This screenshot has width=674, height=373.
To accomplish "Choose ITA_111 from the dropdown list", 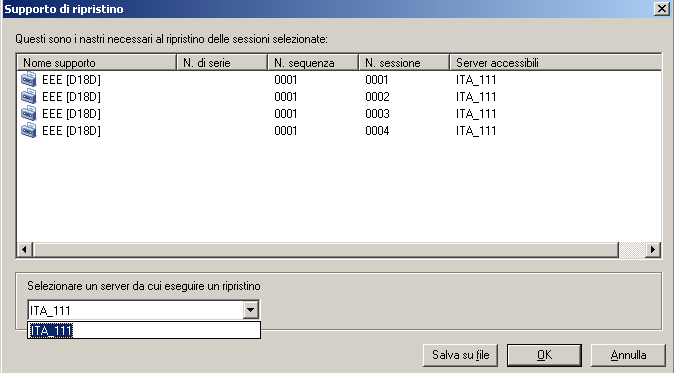I will click(144, 330).
